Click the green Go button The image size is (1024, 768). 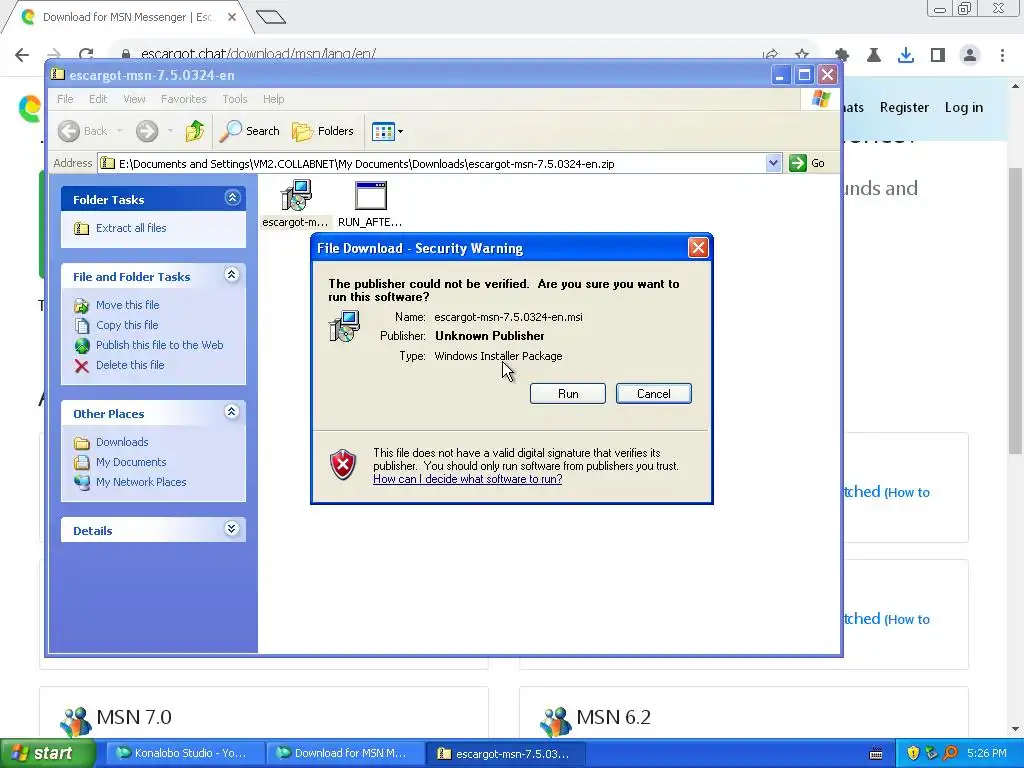coord(807,163)
